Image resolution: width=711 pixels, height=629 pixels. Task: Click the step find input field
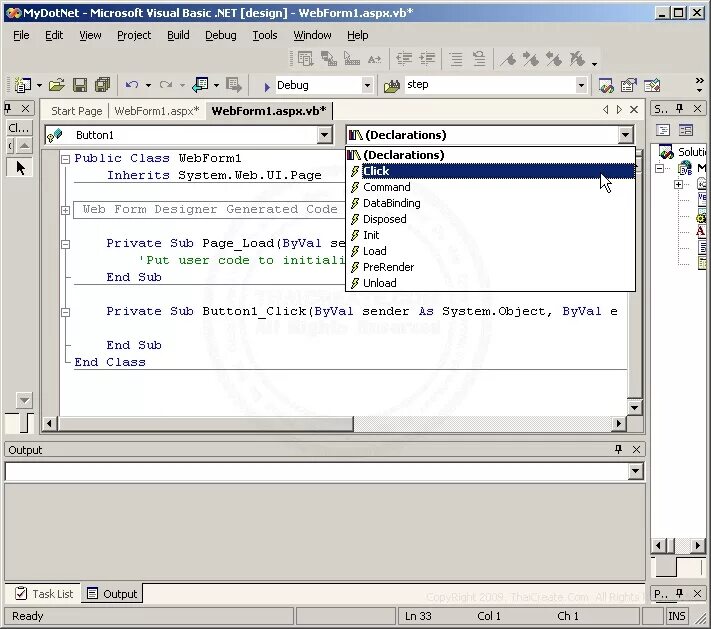point(489,85)
